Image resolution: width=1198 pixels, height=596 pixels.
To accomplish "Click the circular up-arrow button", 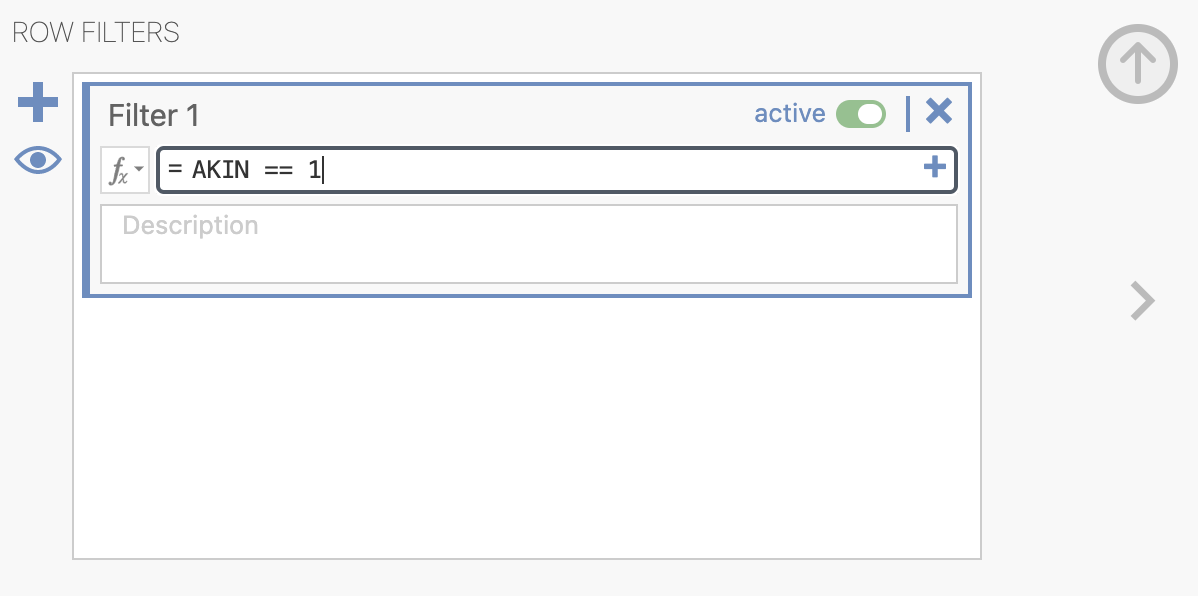I will [1138, 63].
